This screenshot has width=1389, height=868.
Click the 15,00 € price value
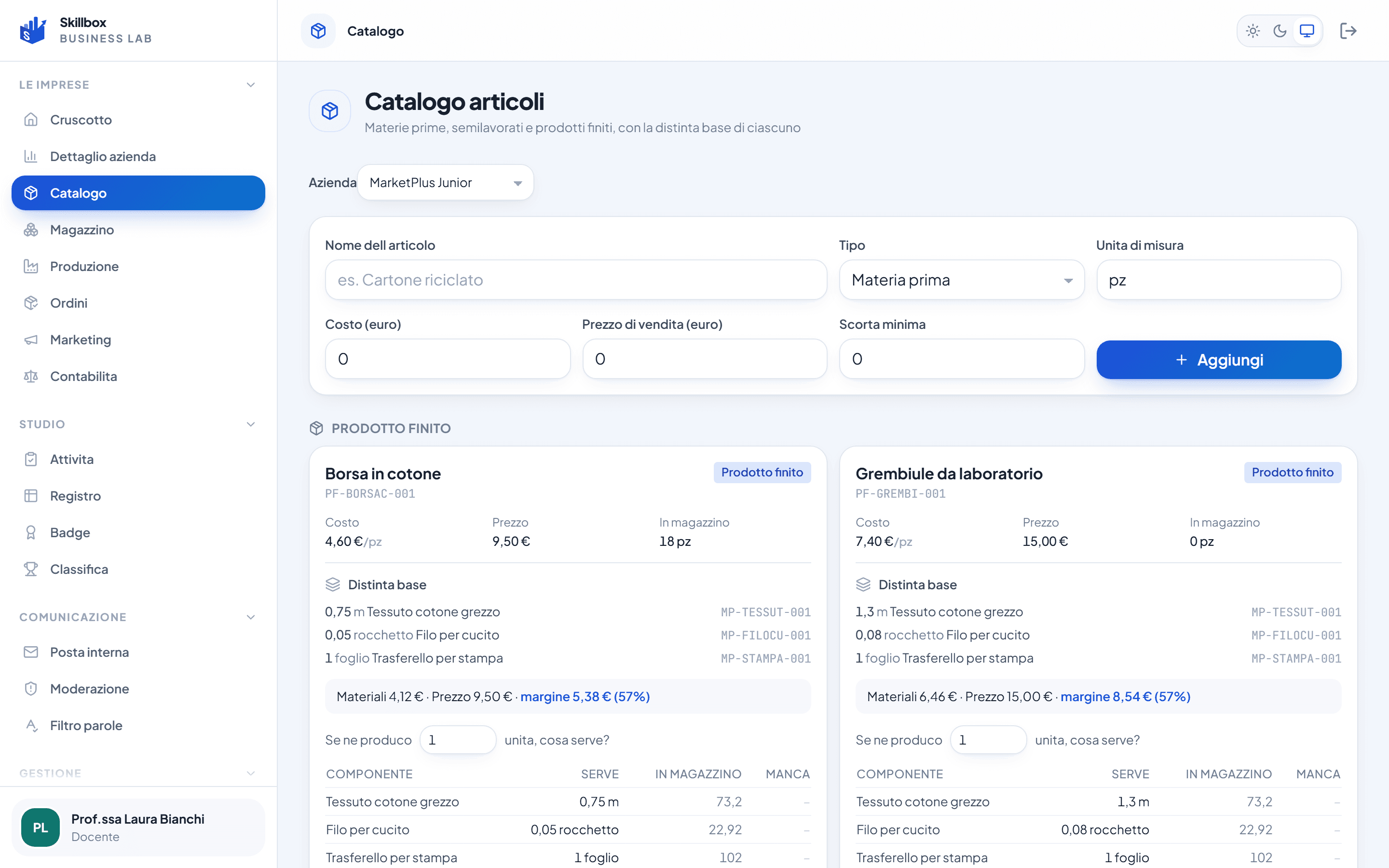click(x=1045, y=542)
